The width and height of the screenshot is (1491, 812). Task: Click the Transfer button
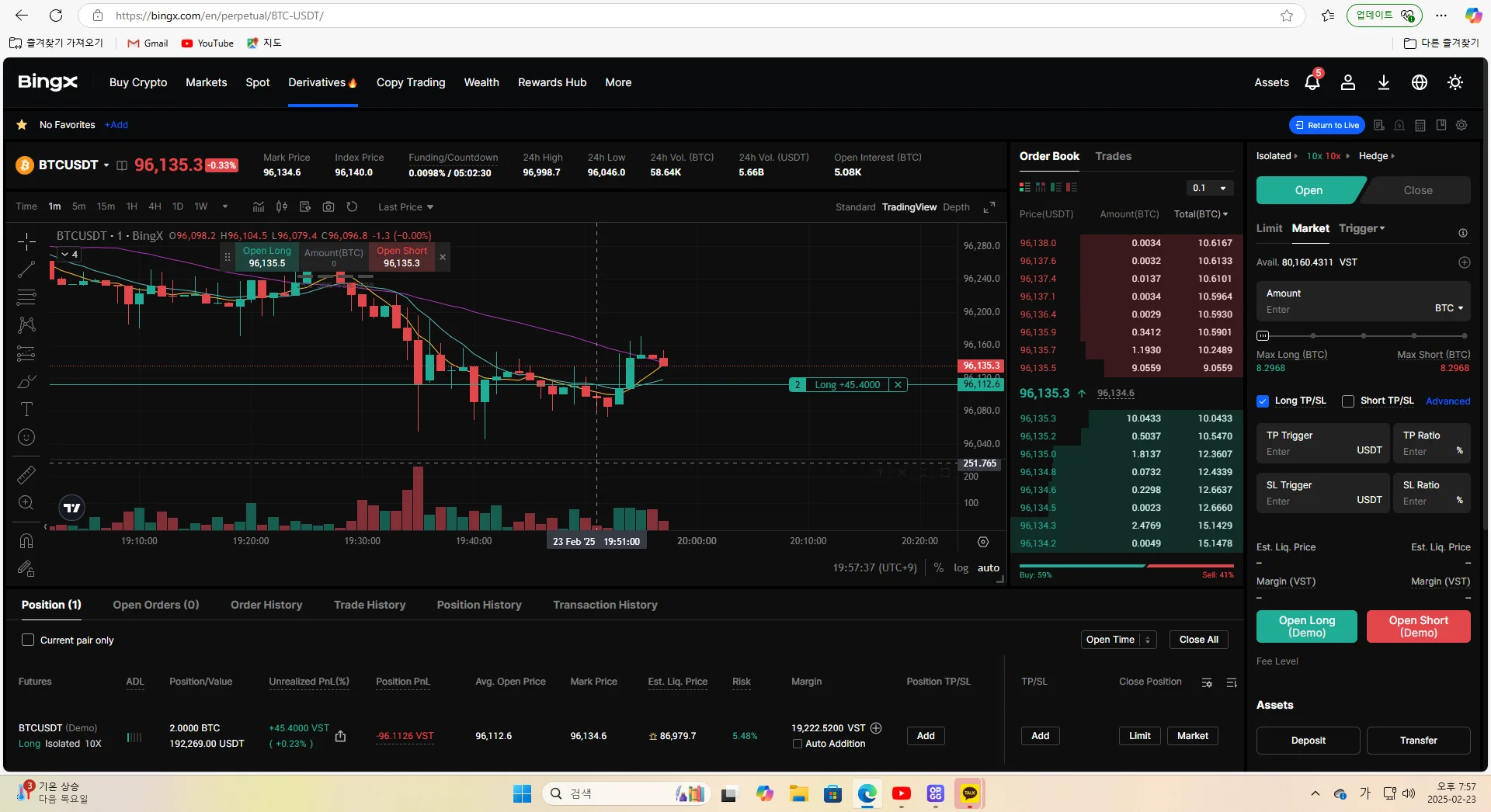click(x=1419, y=741)
